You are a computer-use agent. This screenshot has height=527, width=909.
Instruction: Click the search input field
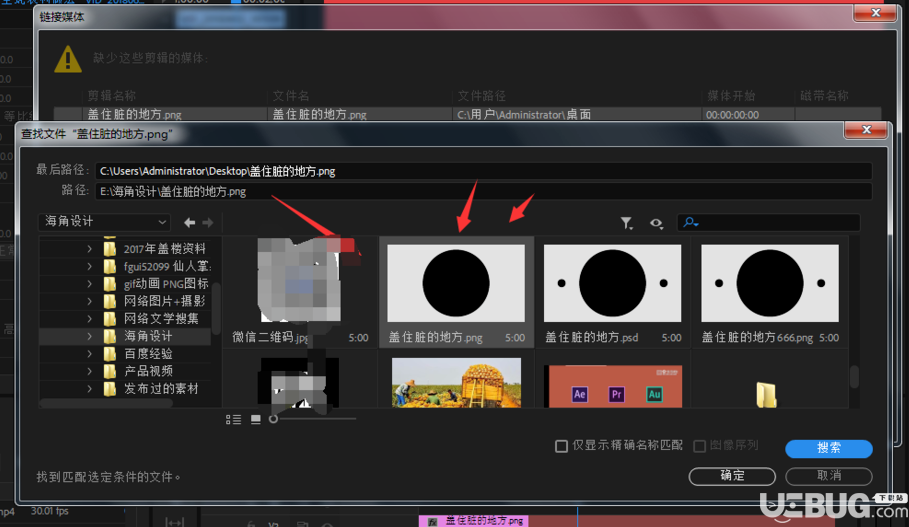(x=768, y=223)
